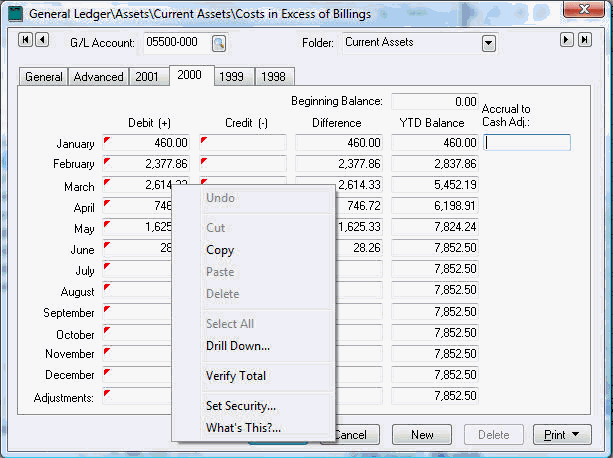Select the 2000 year tab
This screenshot has height=458, width=613.
(x=190, y=75)
